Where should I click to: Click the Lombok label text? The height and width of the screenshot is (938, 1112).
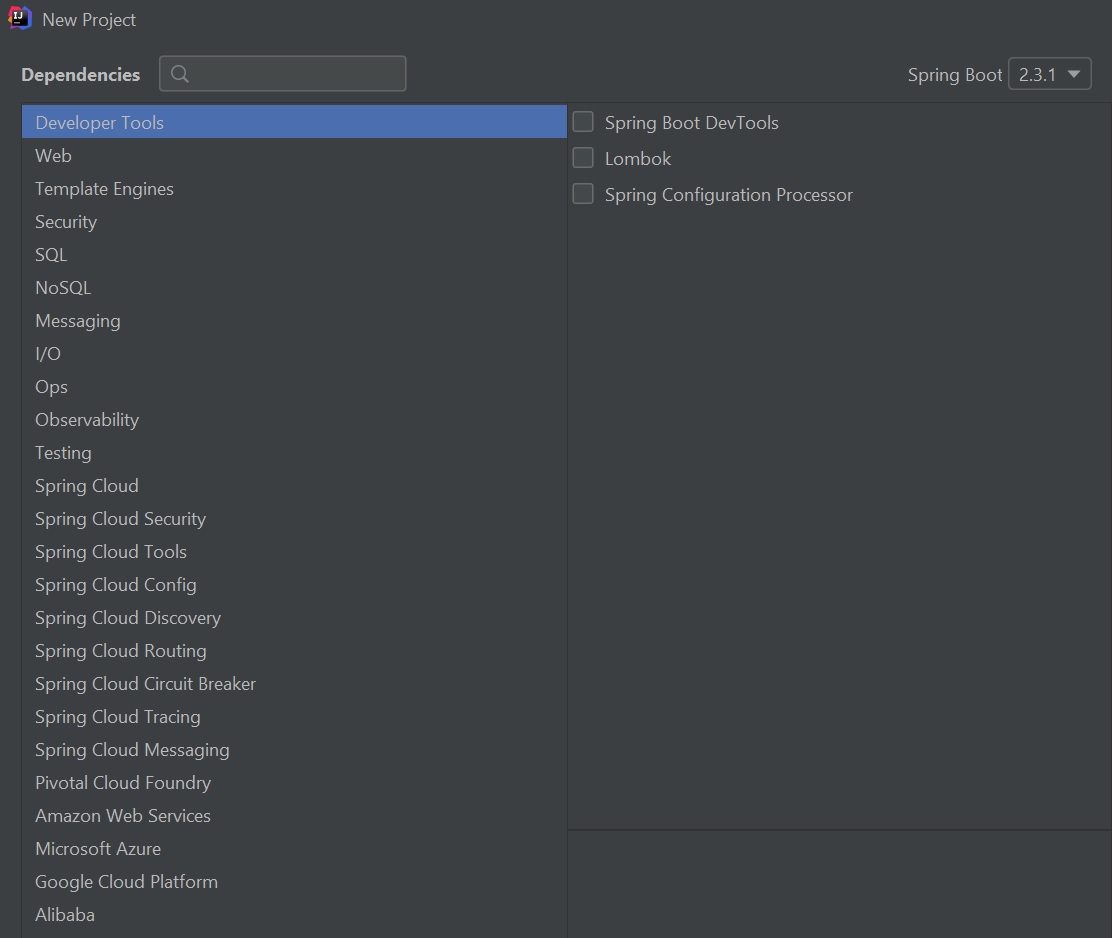[x=638, y=158]
